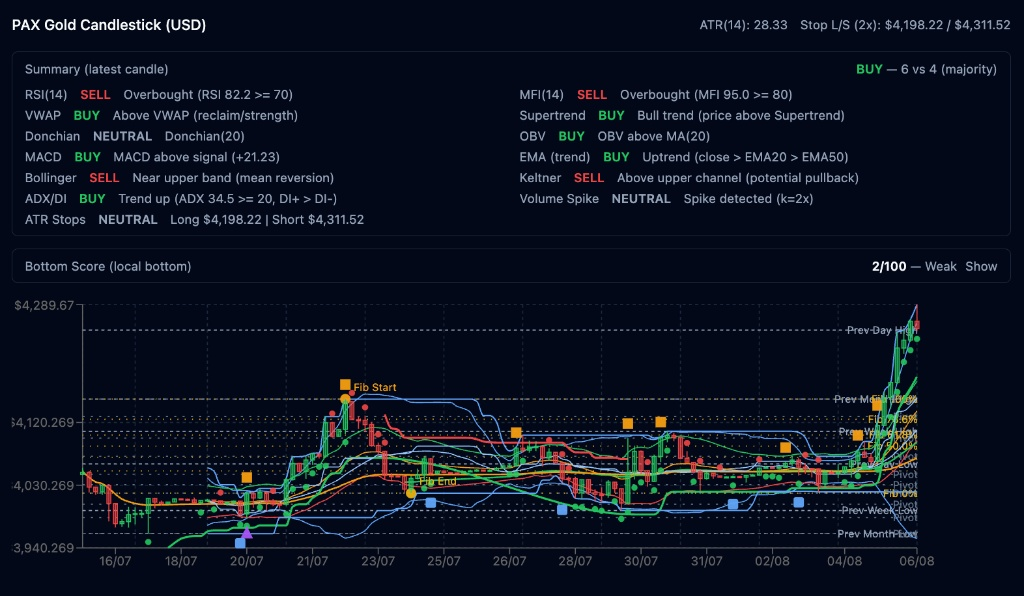
Task: Click the EMA (trend) BUY uptrend row
Action: [x=684, y=157]
